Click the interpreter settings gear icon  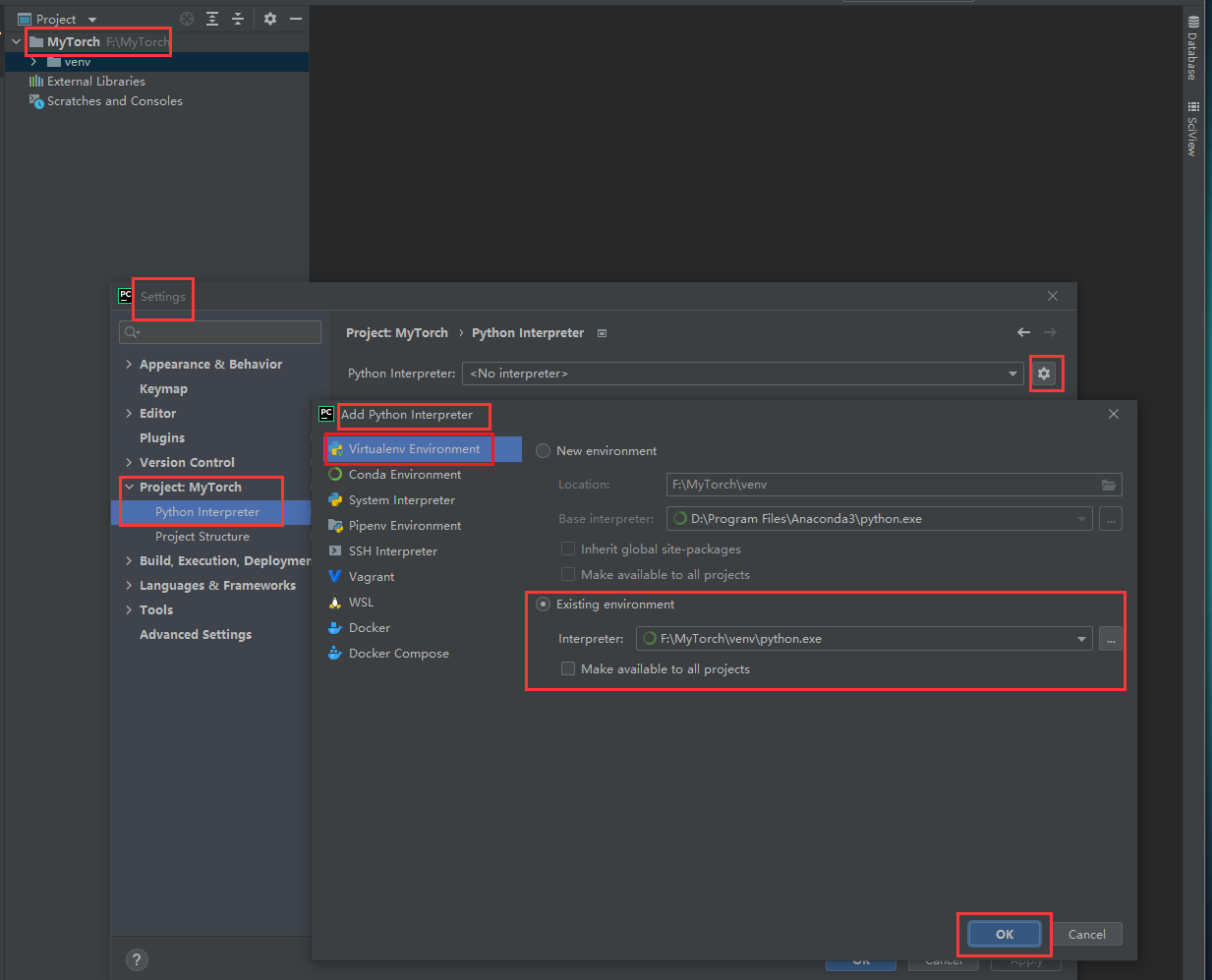(x=1044, y=374)
